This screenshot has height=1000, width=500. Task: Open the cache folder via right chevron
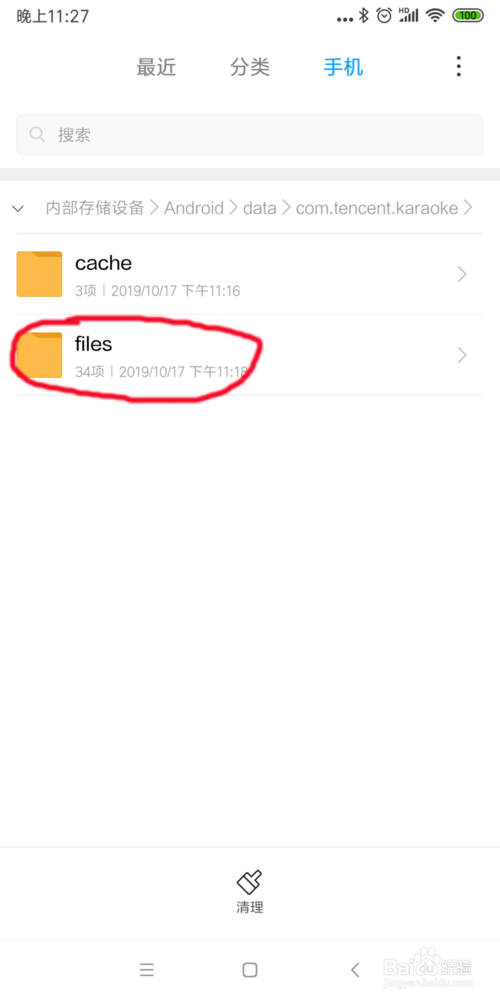click(x=462, y=274)
